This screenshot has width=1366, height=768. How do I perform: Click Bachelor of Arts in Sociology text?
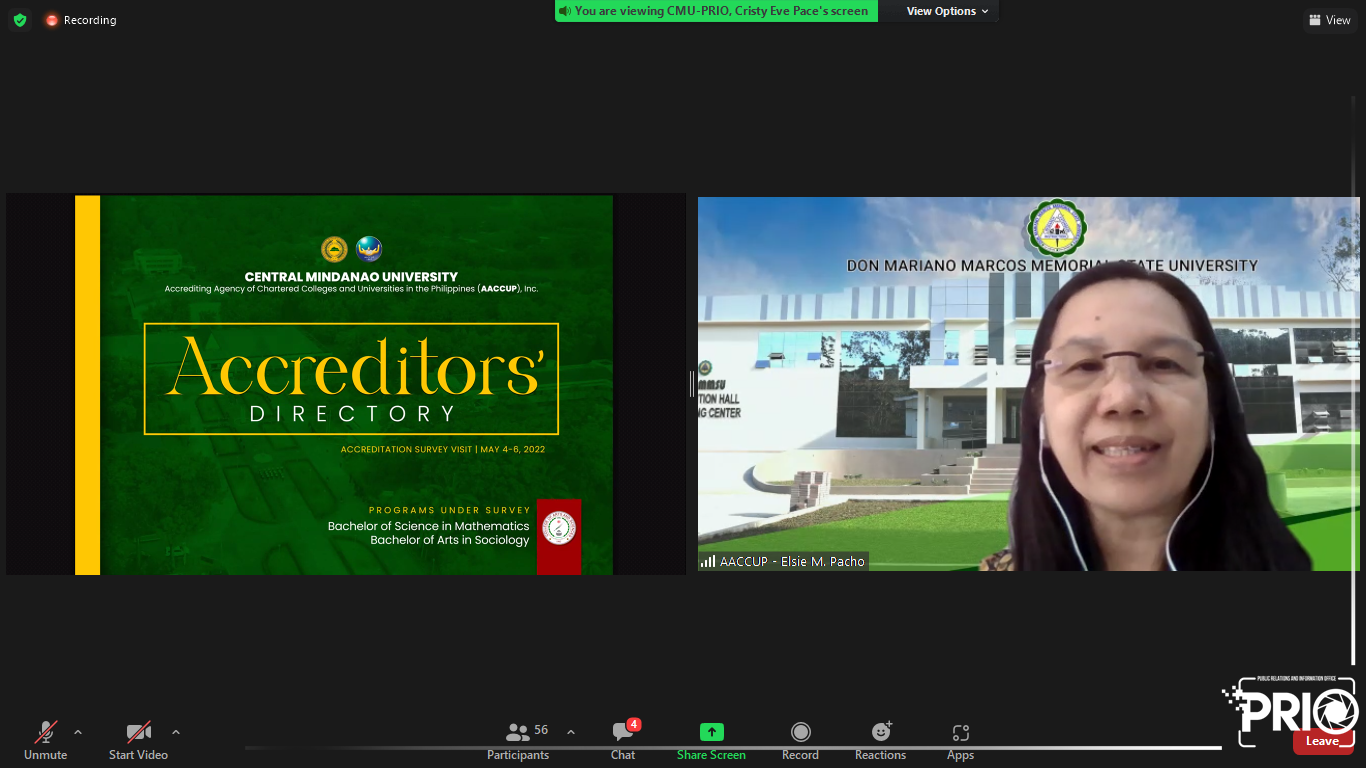tap(450, 540)
